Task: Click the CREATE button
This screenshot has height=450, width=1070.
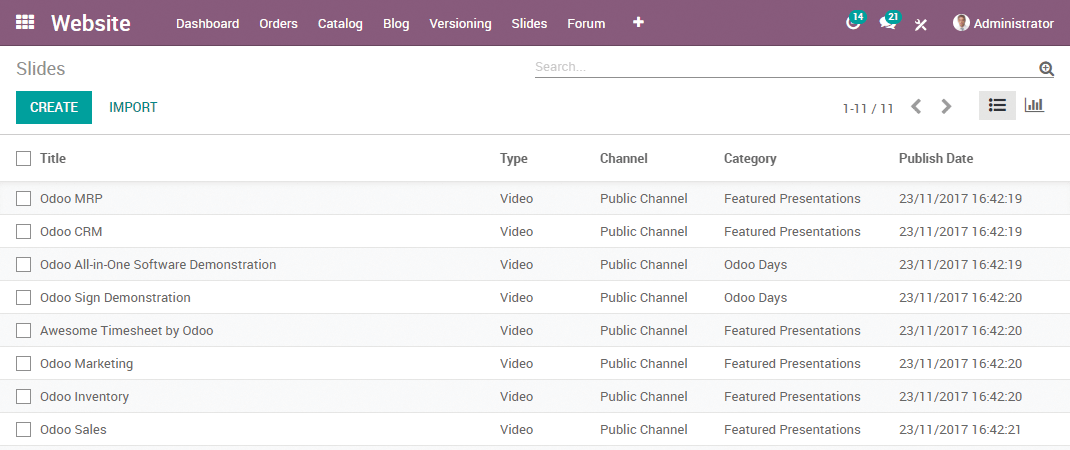Action: pyautogui.click(x=54, y=107)
